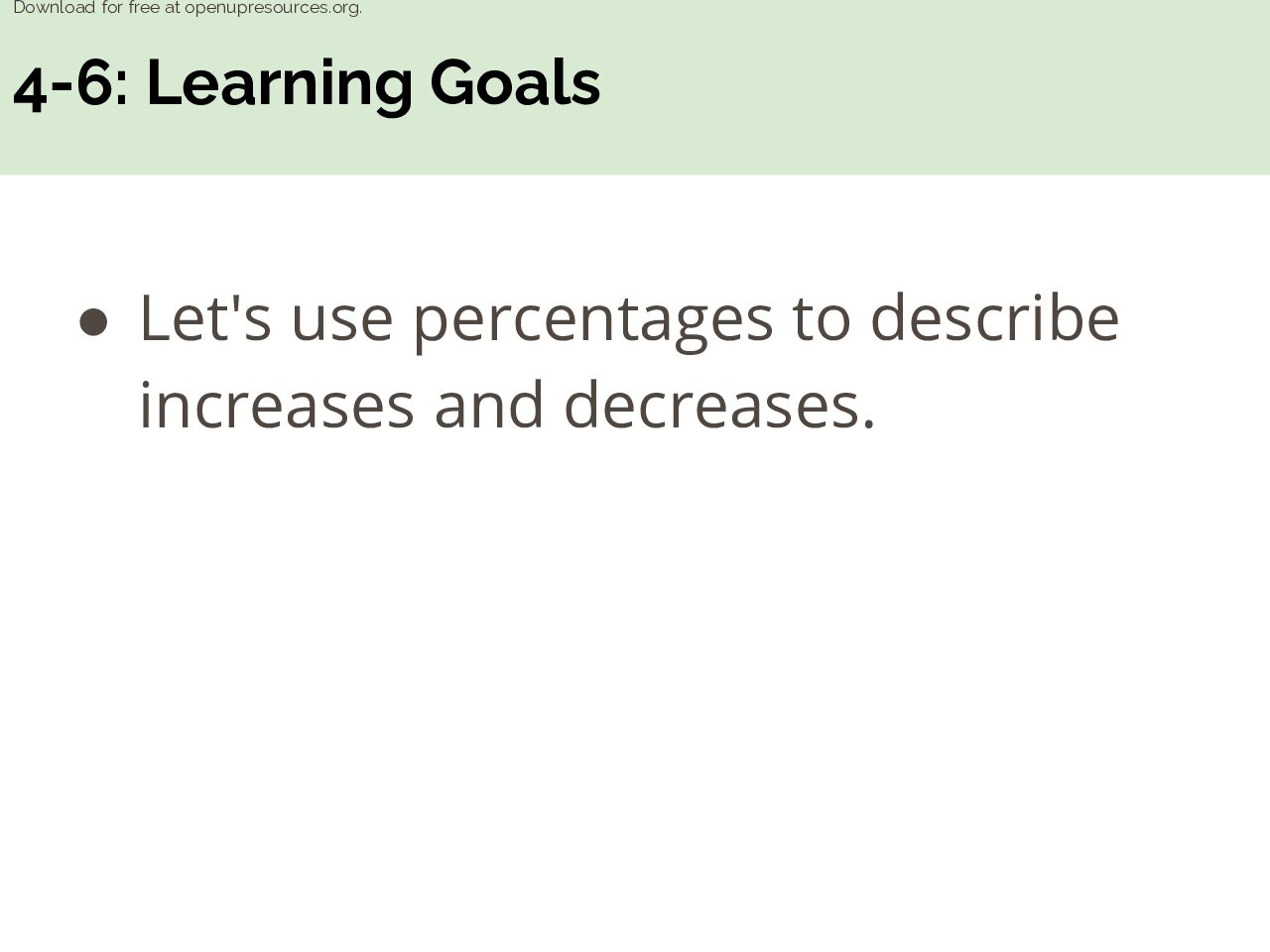Click the word 'Learning' in the title

coord(280,84)
